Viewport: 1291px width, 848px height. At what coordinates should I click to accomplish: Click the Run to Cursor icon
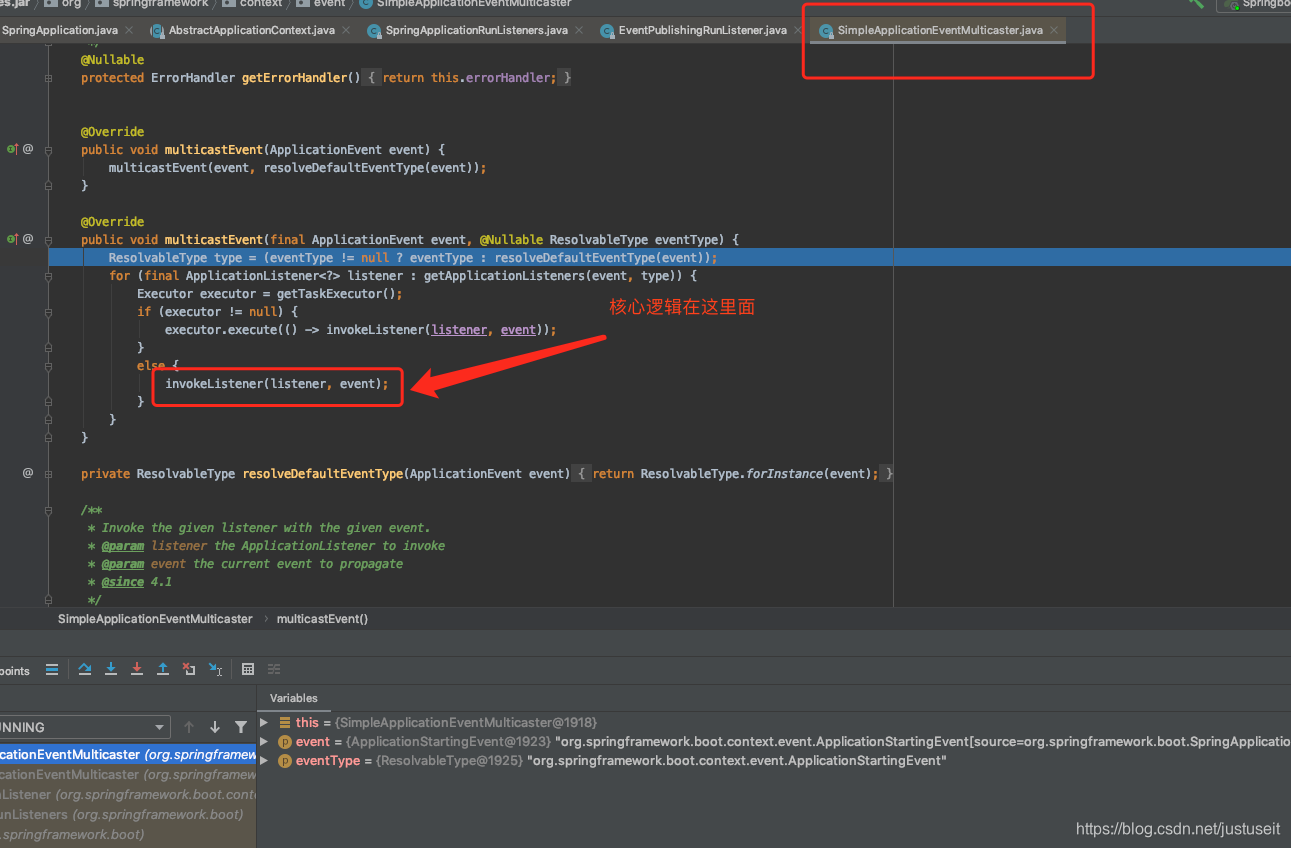(215, 669)
